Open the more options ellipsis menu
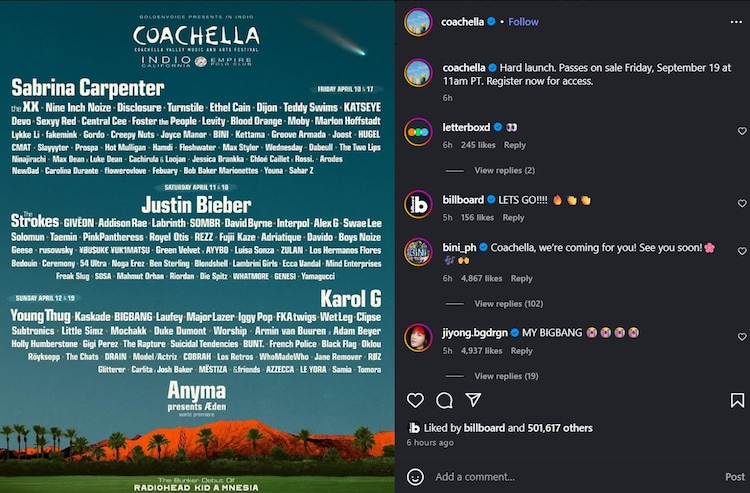Screen dimensions: 750x493 (736, 22)
